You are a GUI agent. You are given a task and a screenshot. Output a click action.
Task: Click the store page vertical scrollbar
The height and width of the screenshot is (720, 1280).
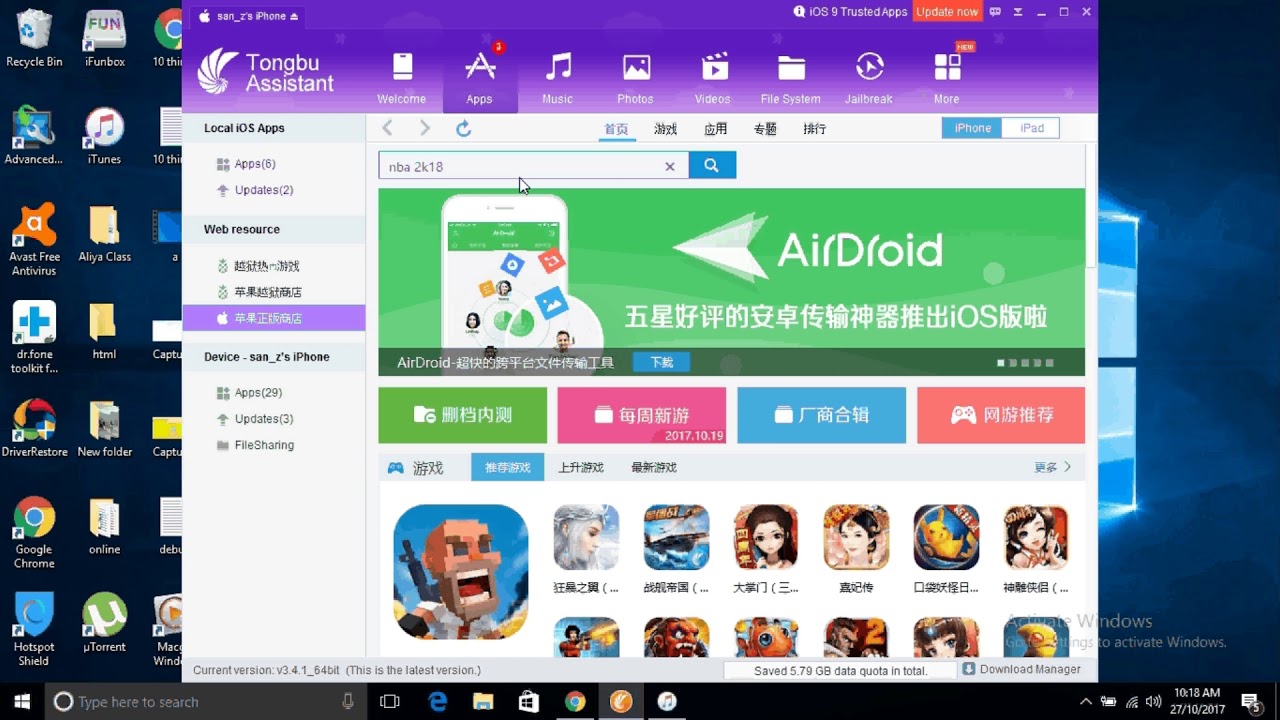point(1092,205)
